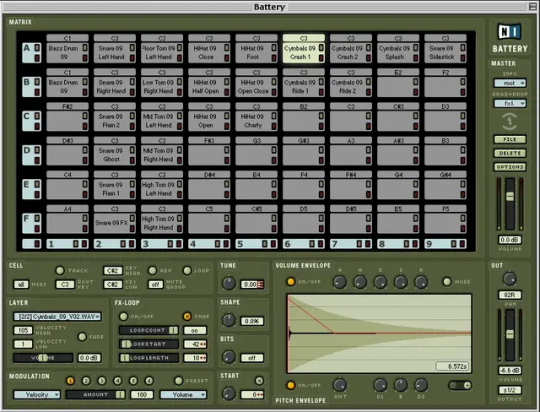Image resolution: width=540 pixels, height=412 pixels.
Task: Click the Master volume fader
Action: point(510,196)
